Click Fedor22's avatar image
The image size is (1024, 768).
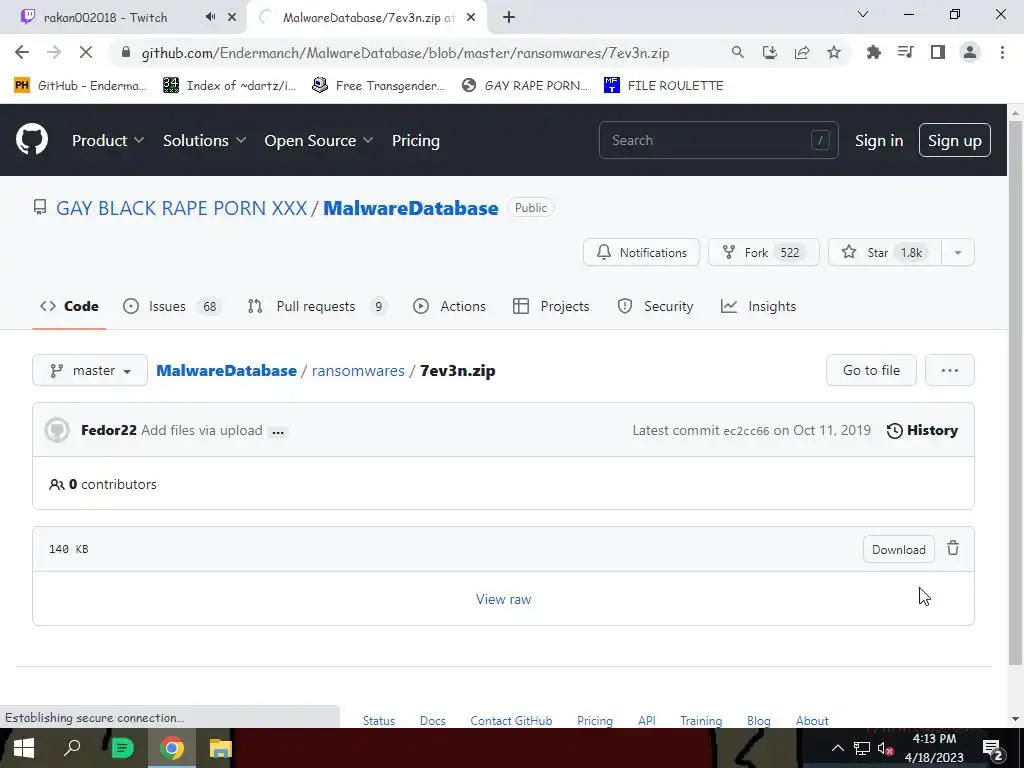pos(57,430)
